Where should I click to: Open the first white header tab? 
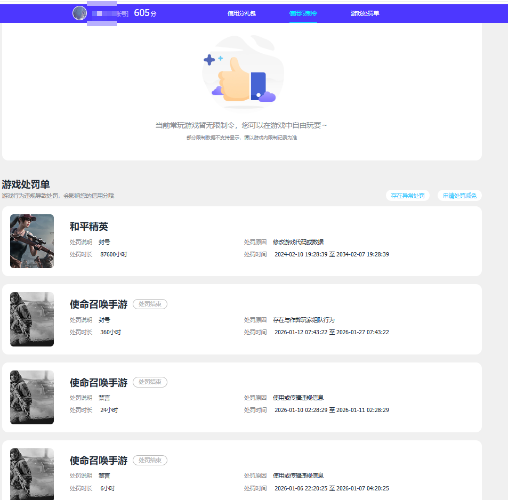242,13
